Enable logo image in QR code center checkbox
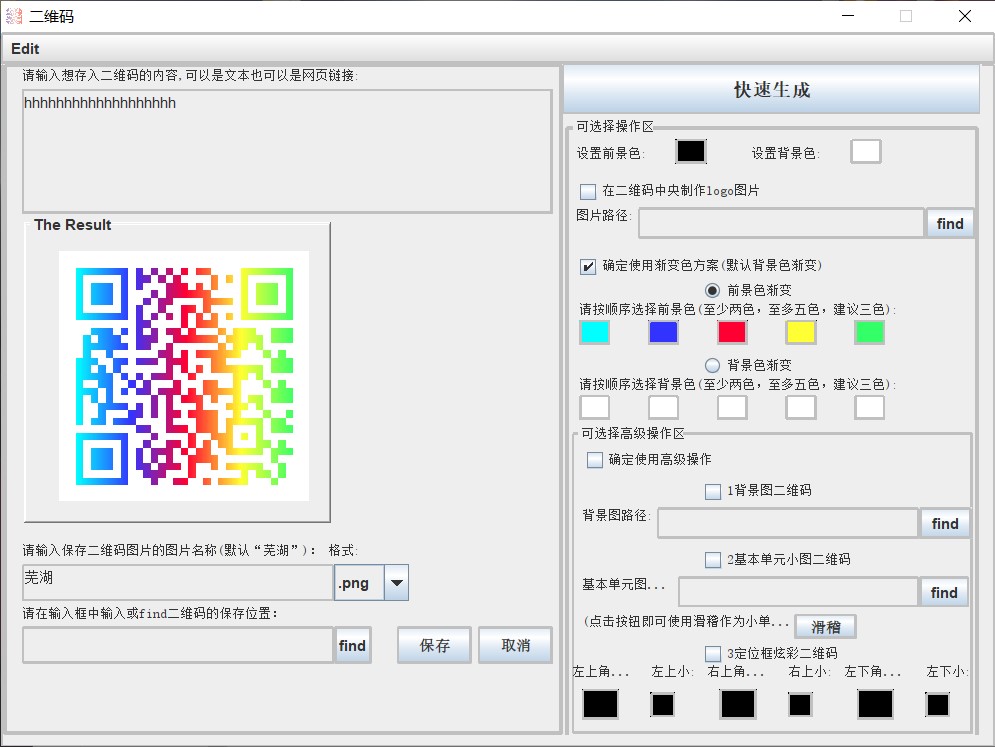995x747 pixels. click(588, 191)
